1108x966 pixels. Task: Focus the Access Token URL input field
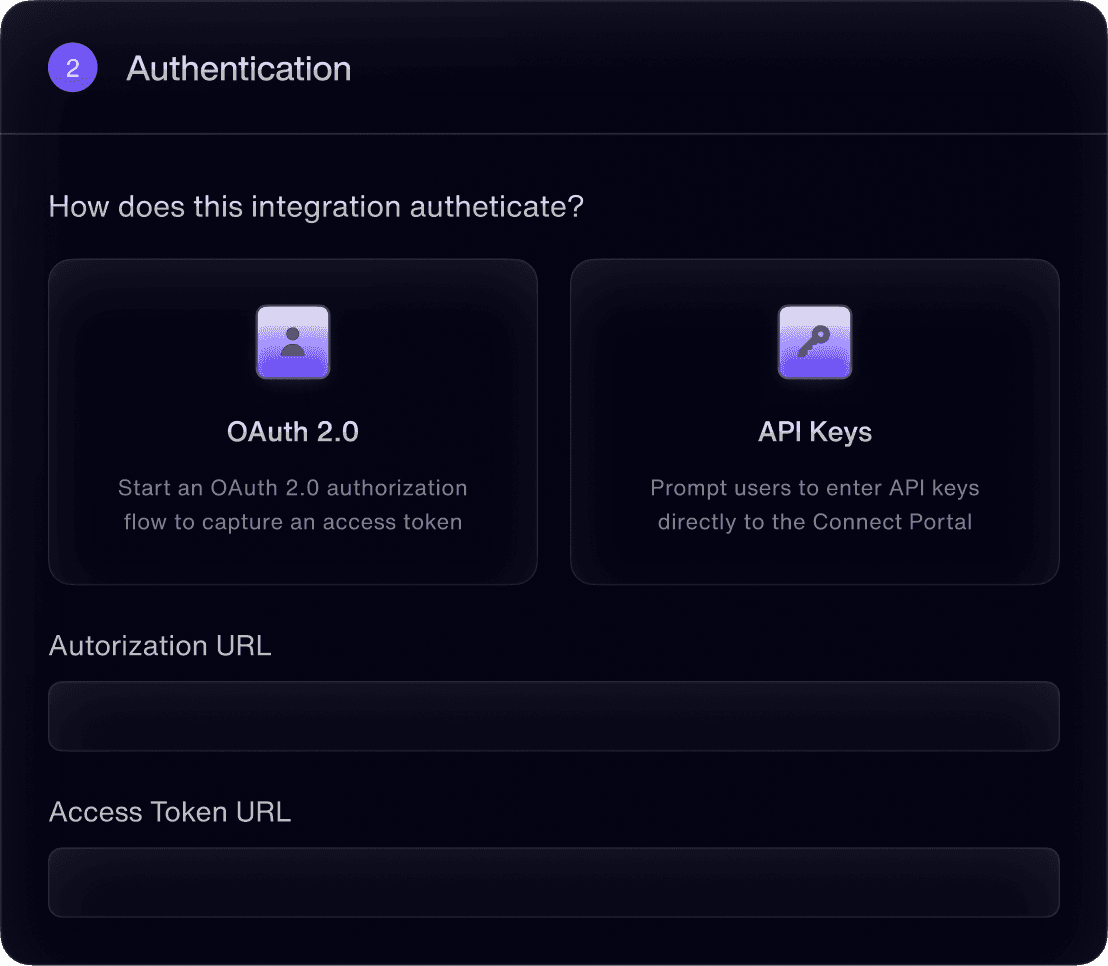click(553, 883)
